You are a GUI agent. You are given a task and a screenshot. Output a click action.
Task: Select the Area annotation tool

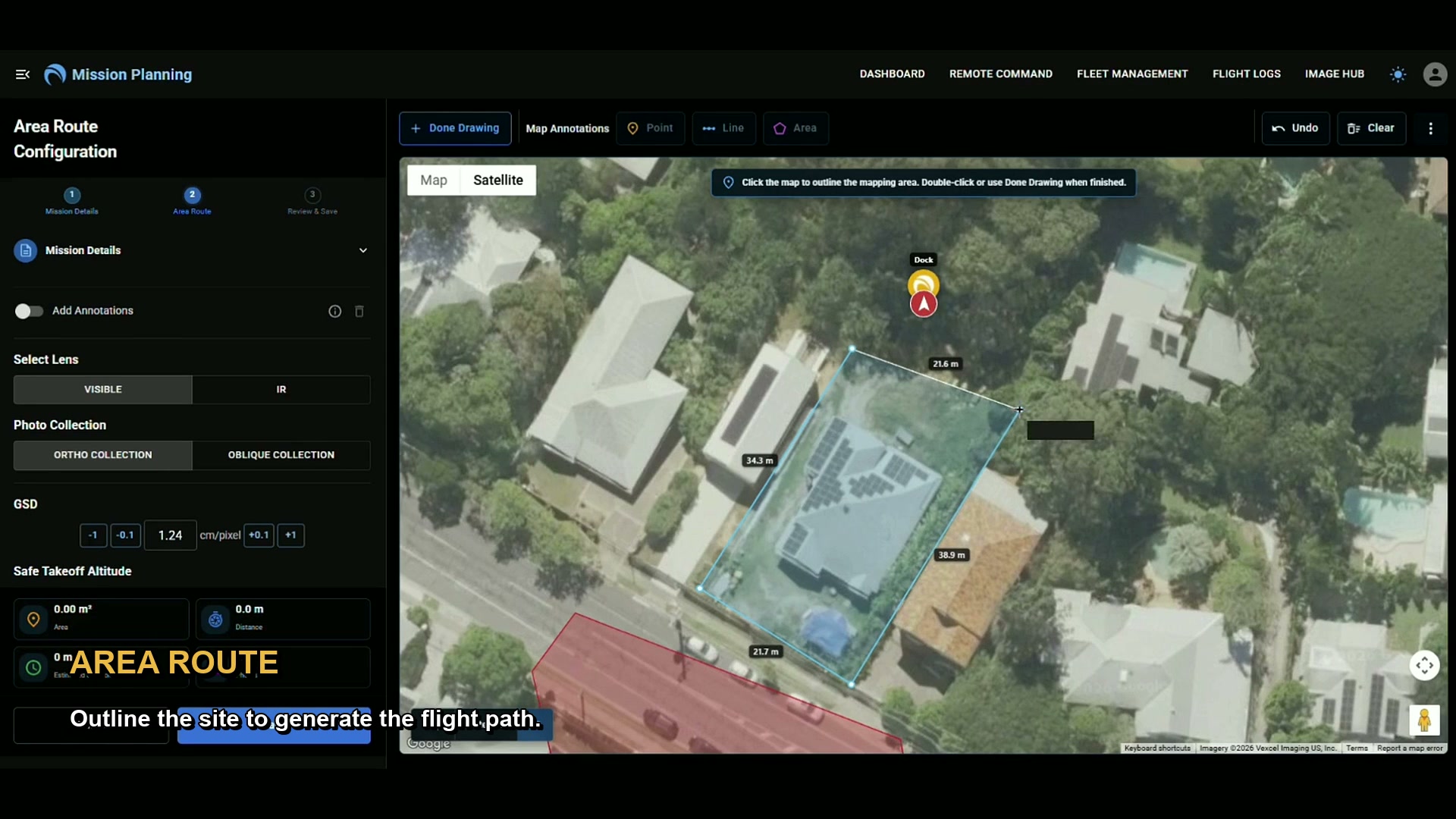tap(795, 129)
